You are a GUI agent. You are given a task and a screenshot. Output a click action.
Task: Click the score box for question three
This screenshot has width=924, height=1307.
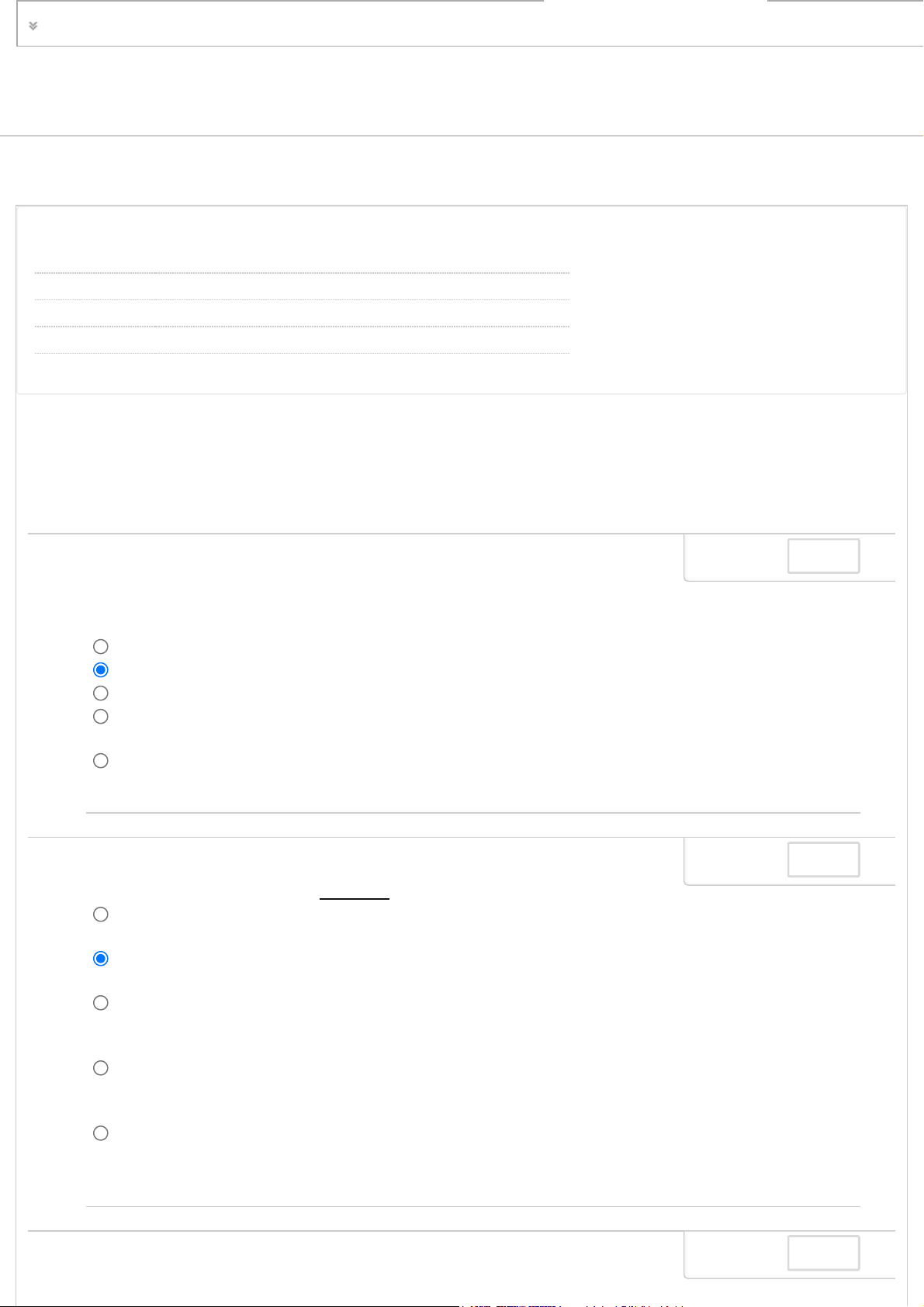[823, 1253]
